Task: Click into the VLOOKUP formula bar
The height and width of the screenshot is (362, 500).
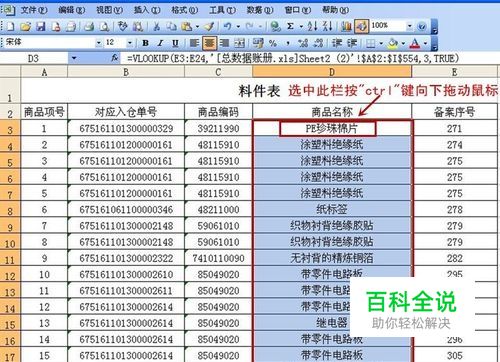Action: pyautogui.click(x=310, y=58)
